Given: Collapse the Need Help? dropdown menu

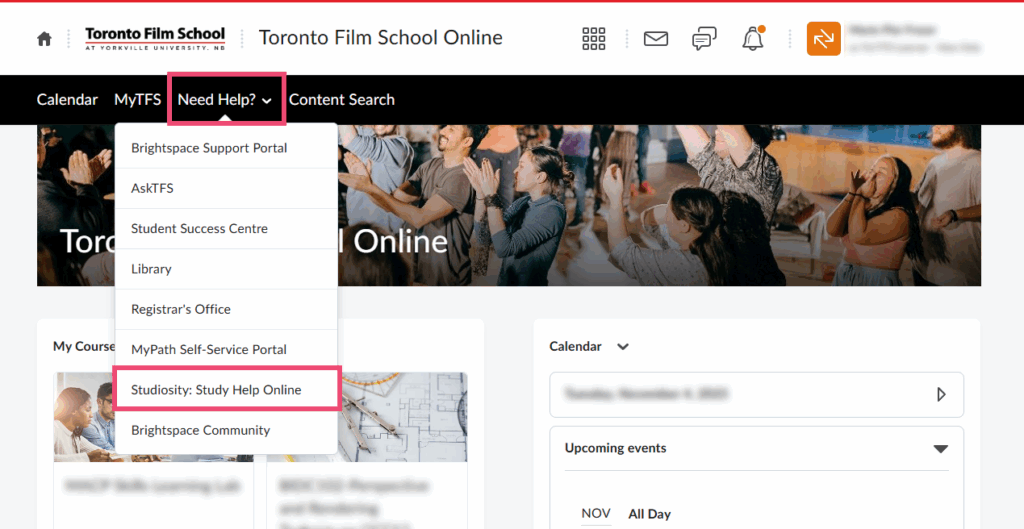Looking at the screenshot, I should pos(226,99).
